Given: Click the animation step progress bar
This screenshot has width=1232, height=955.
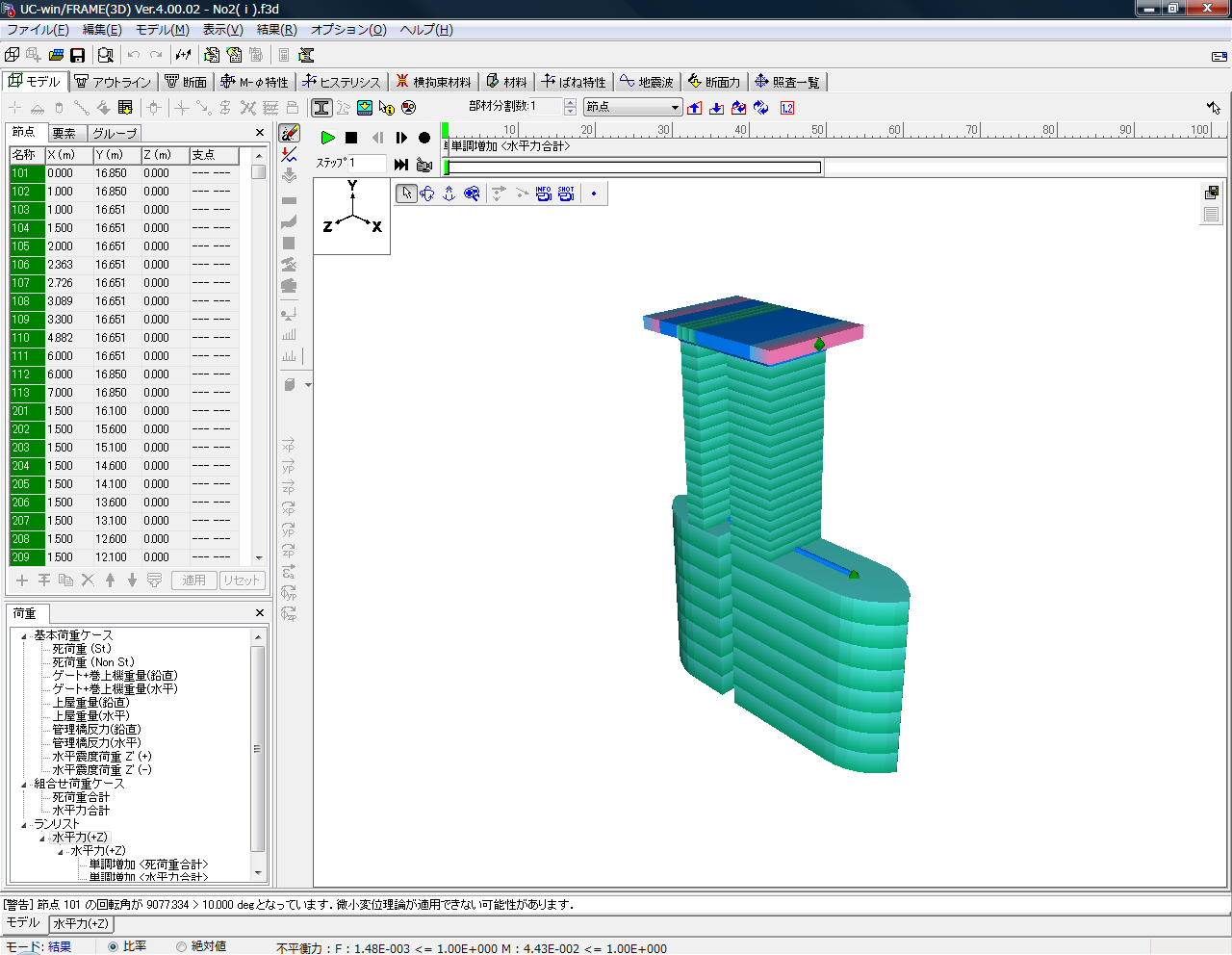Looking at the screenshot, I should 633,168.
